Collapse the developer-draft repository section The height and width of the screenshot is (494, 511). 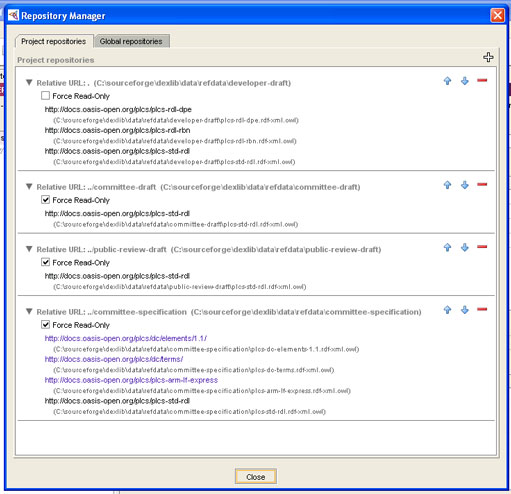pos(29,82)
